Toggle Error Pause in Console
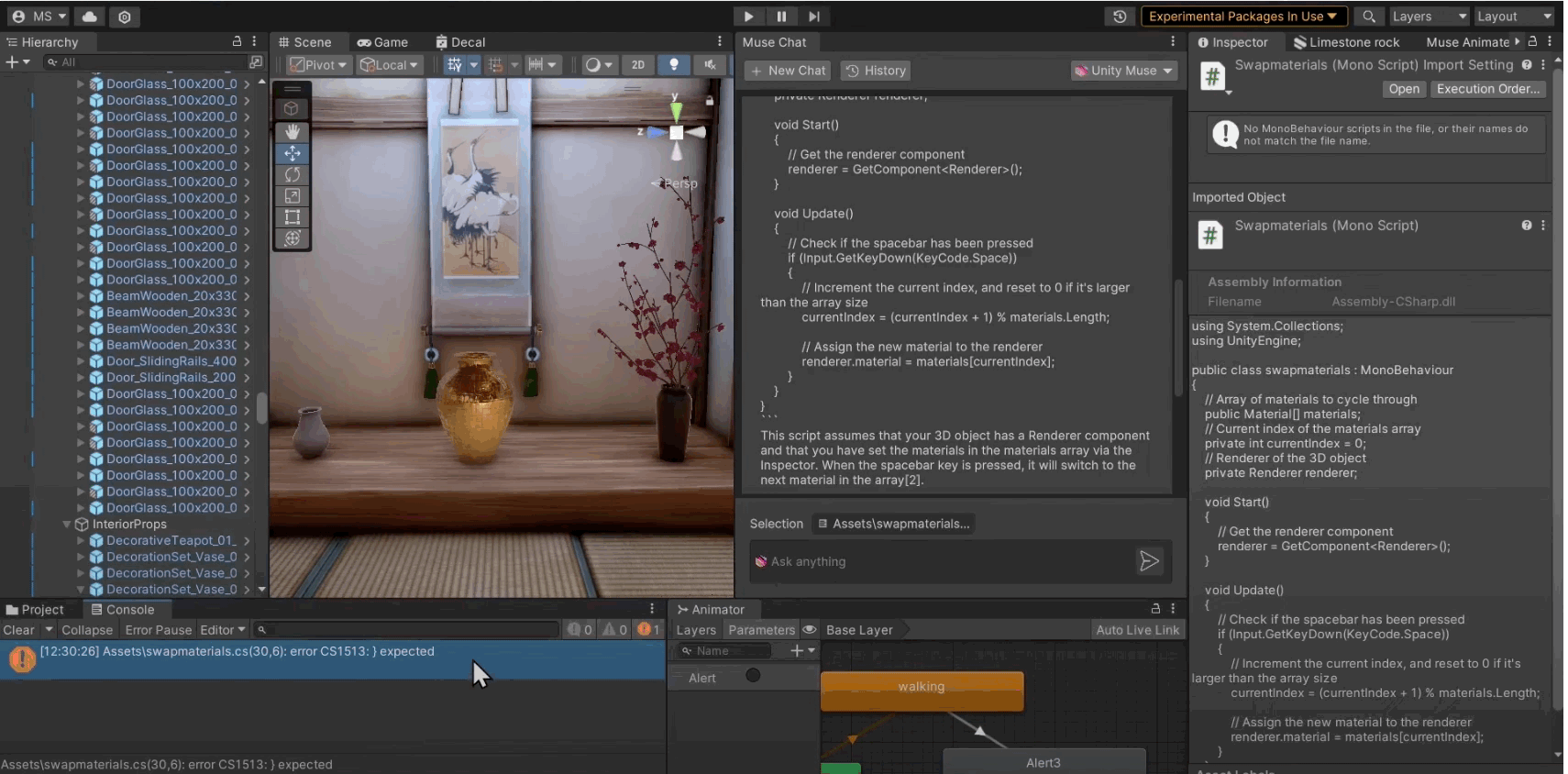Viewport: 1568px width, 774px height. [158, 630]
